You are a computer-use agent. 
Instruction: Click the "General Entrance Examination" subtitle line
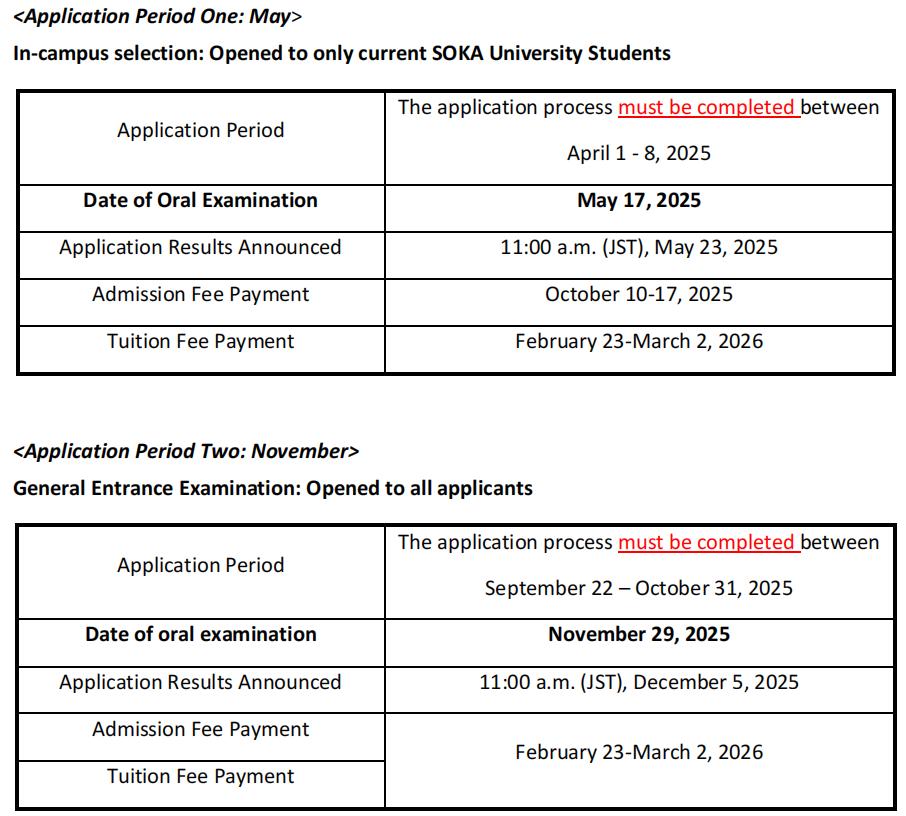[272, 488]
